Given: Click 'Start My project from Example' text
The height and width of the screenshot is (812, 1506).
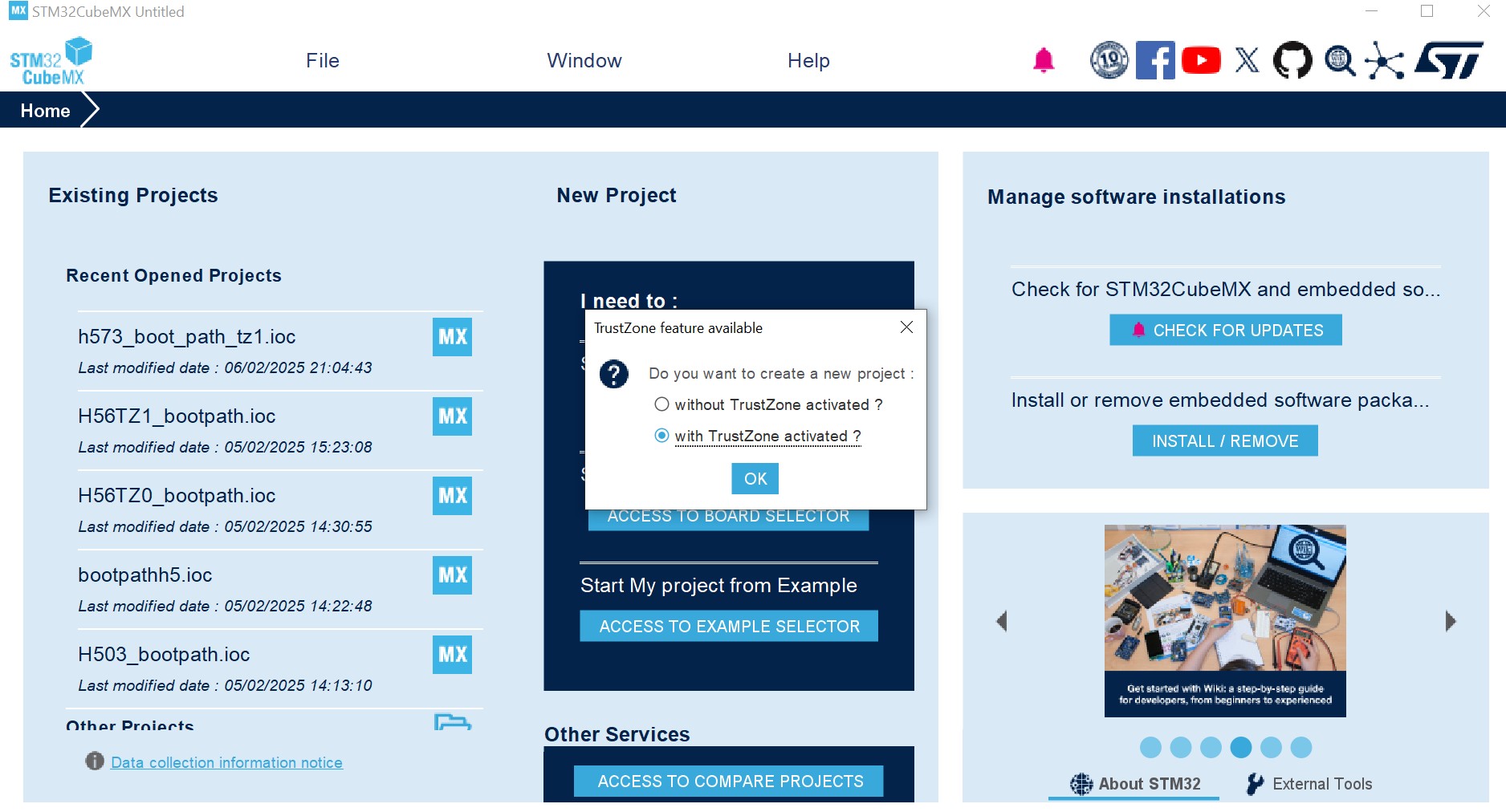Looking at the screenshot, I should (718, 586).
